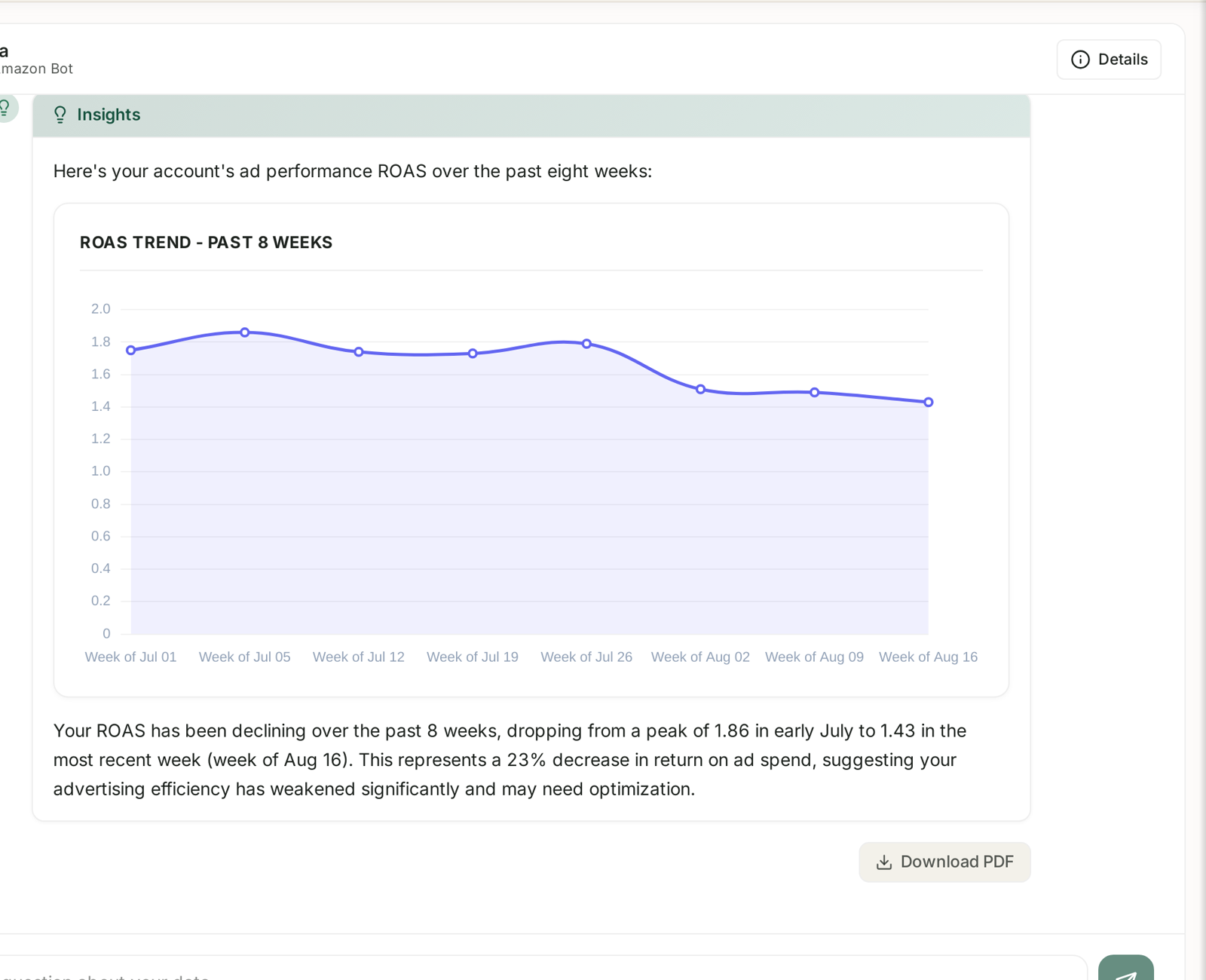The height and width of the screenshot is (980, 1206).
Task: Click the bot avatar lightbulb icon
Action: point(5,108)
